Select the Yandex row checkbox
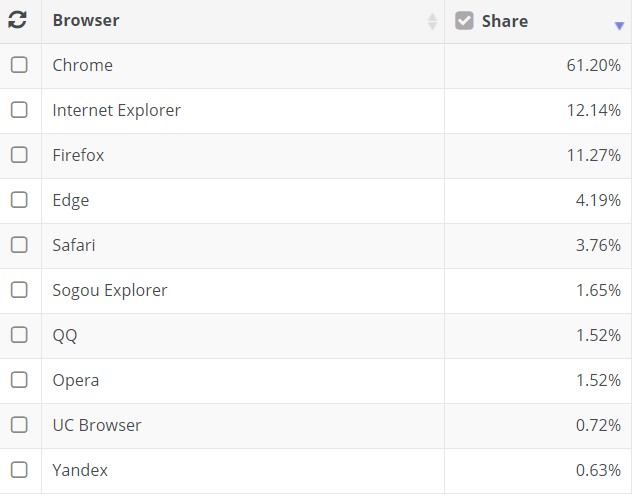 [19, 470]
